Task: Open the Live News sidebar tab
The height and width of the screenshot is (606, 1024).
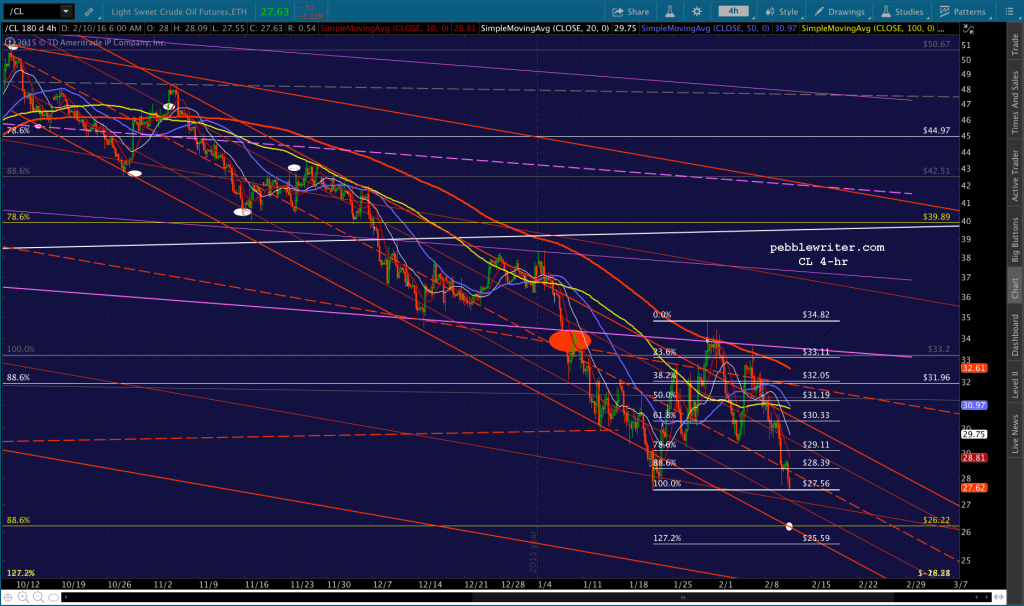Action: (x=1015, y=434)
